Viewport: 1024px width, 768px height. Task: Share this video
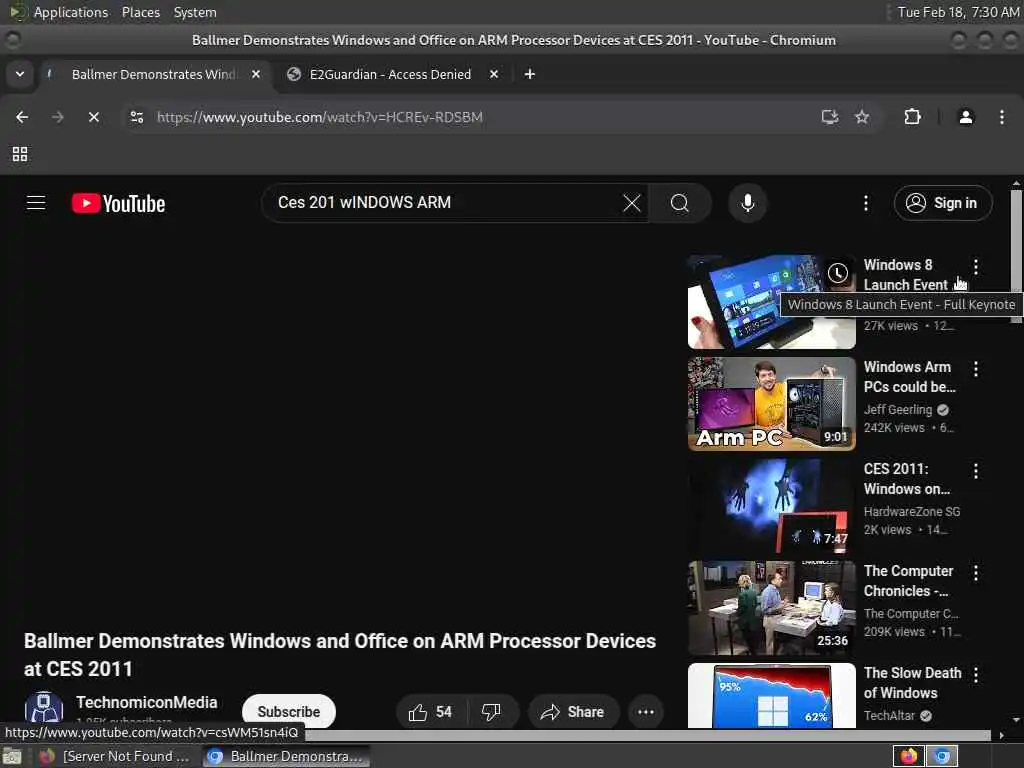pos(572,712)
